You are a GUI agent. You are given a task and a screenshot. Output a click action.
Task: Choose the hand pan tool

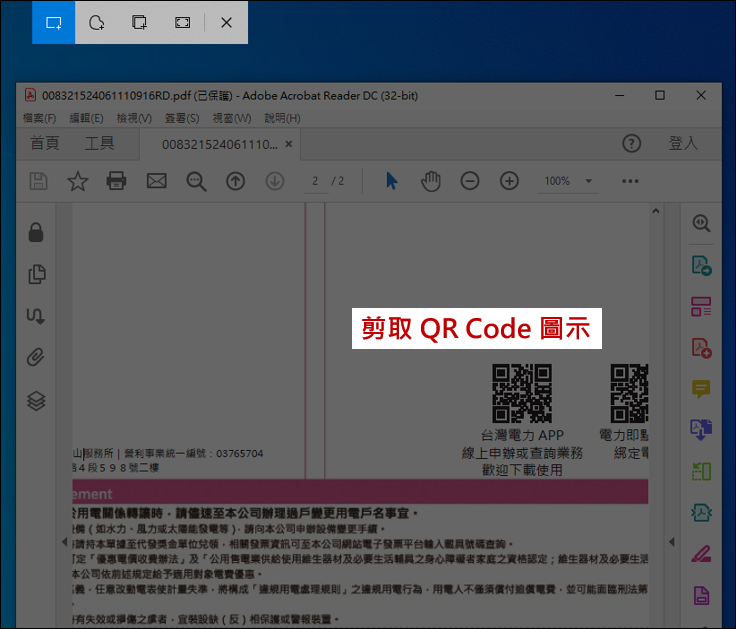coord(430,182)
